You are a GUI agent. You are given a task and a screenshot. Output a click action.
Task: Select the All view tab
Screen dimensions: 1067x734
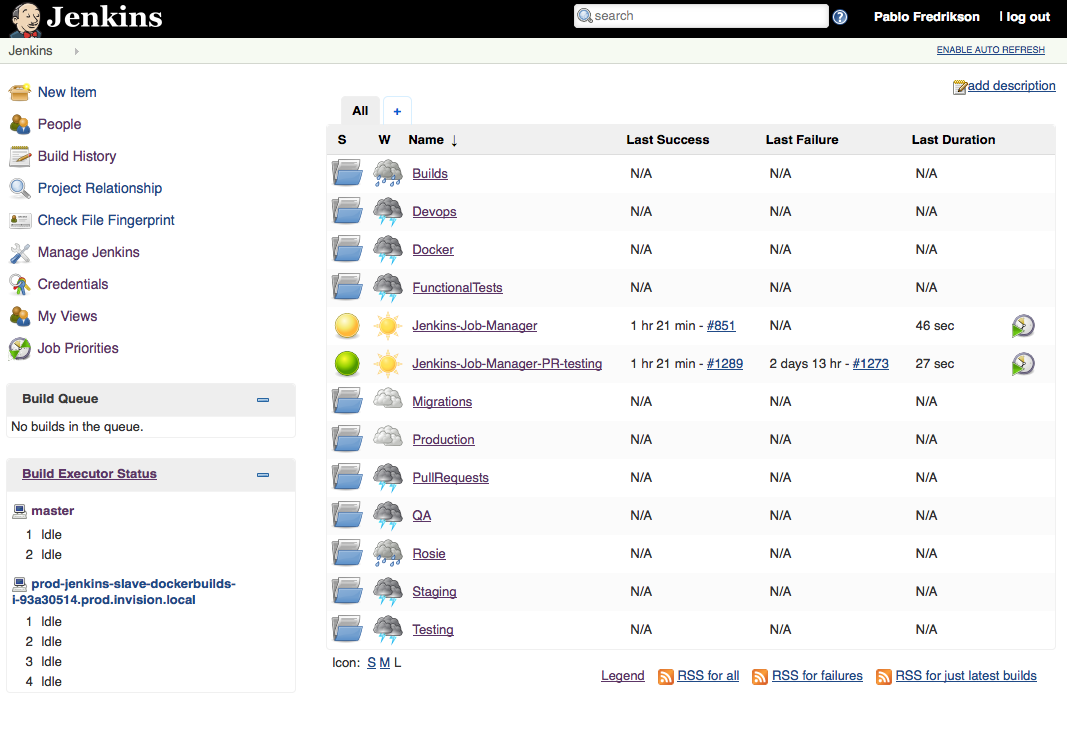(360, 111)
